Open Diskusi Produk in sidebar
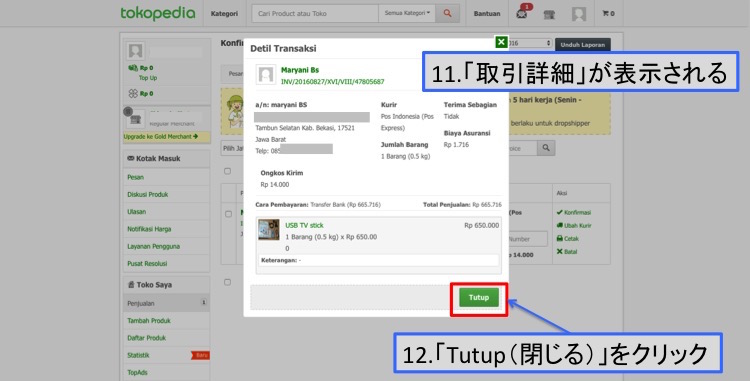750x381 pixels. click(147, 194)
